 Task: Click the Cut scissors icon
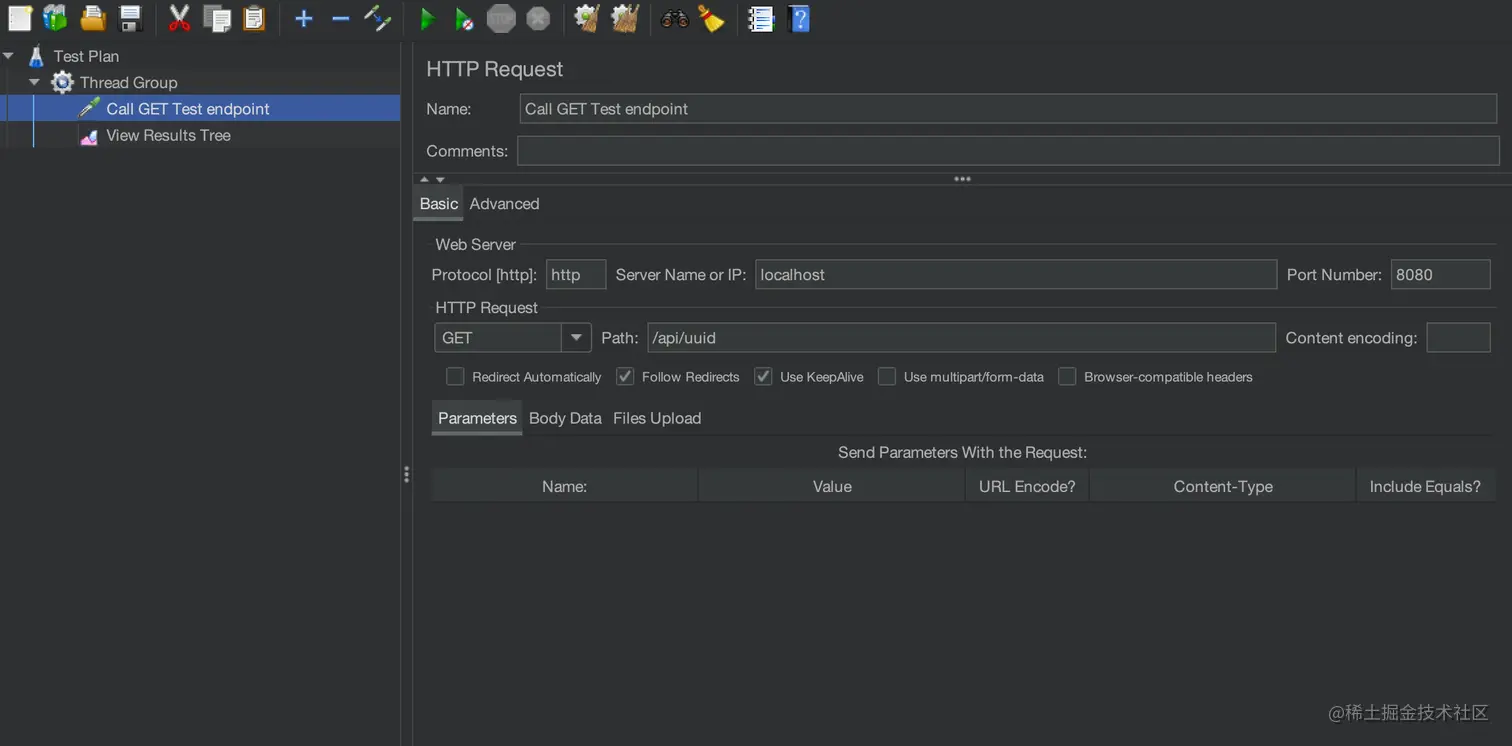pos(179,18)
